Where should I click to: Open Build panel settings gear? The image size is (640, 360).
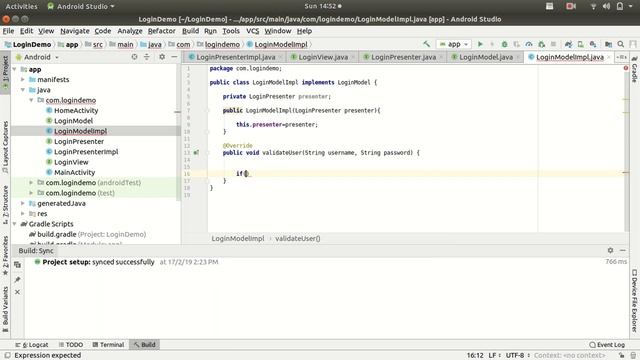point(610,250)
